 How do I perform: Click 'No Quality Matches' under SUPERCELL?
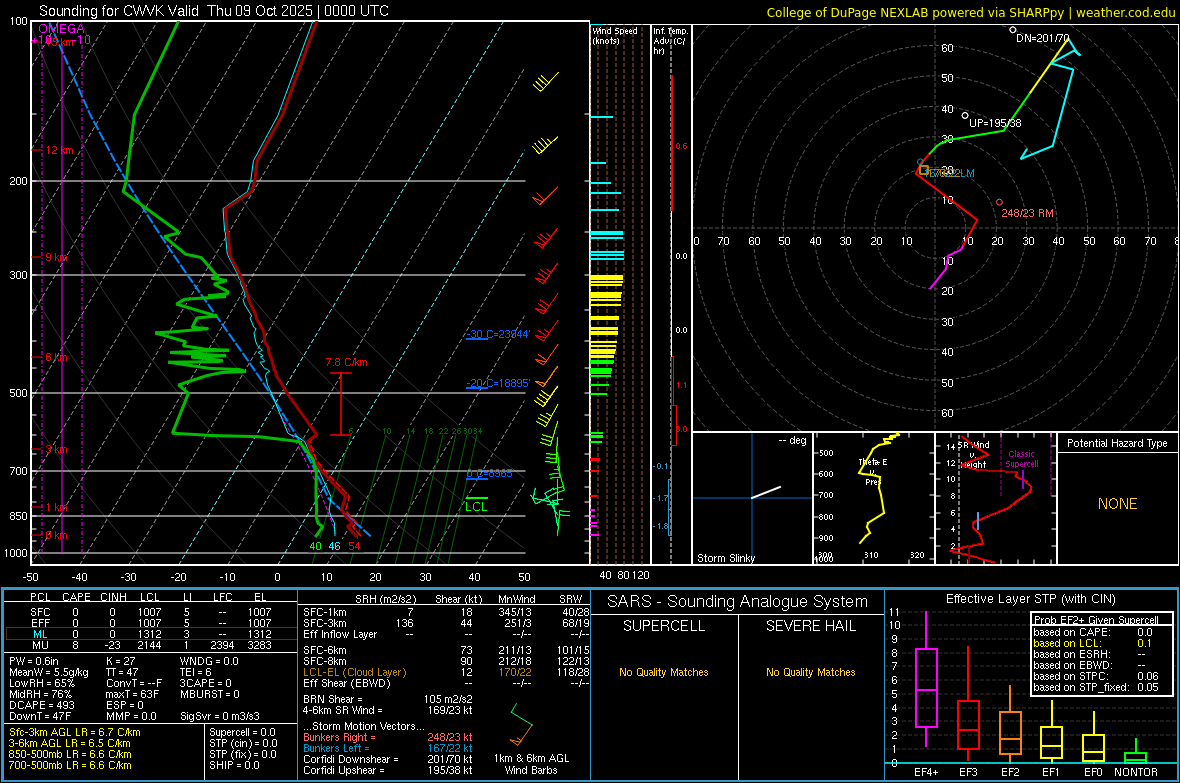[663, 672]
